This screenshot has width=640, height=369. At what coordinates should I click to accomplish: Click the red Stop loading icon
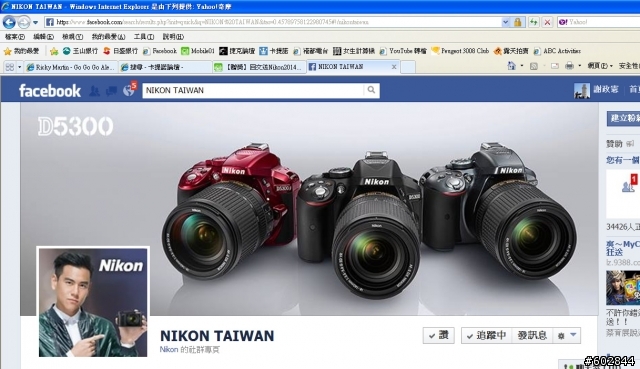coord(547,22)
